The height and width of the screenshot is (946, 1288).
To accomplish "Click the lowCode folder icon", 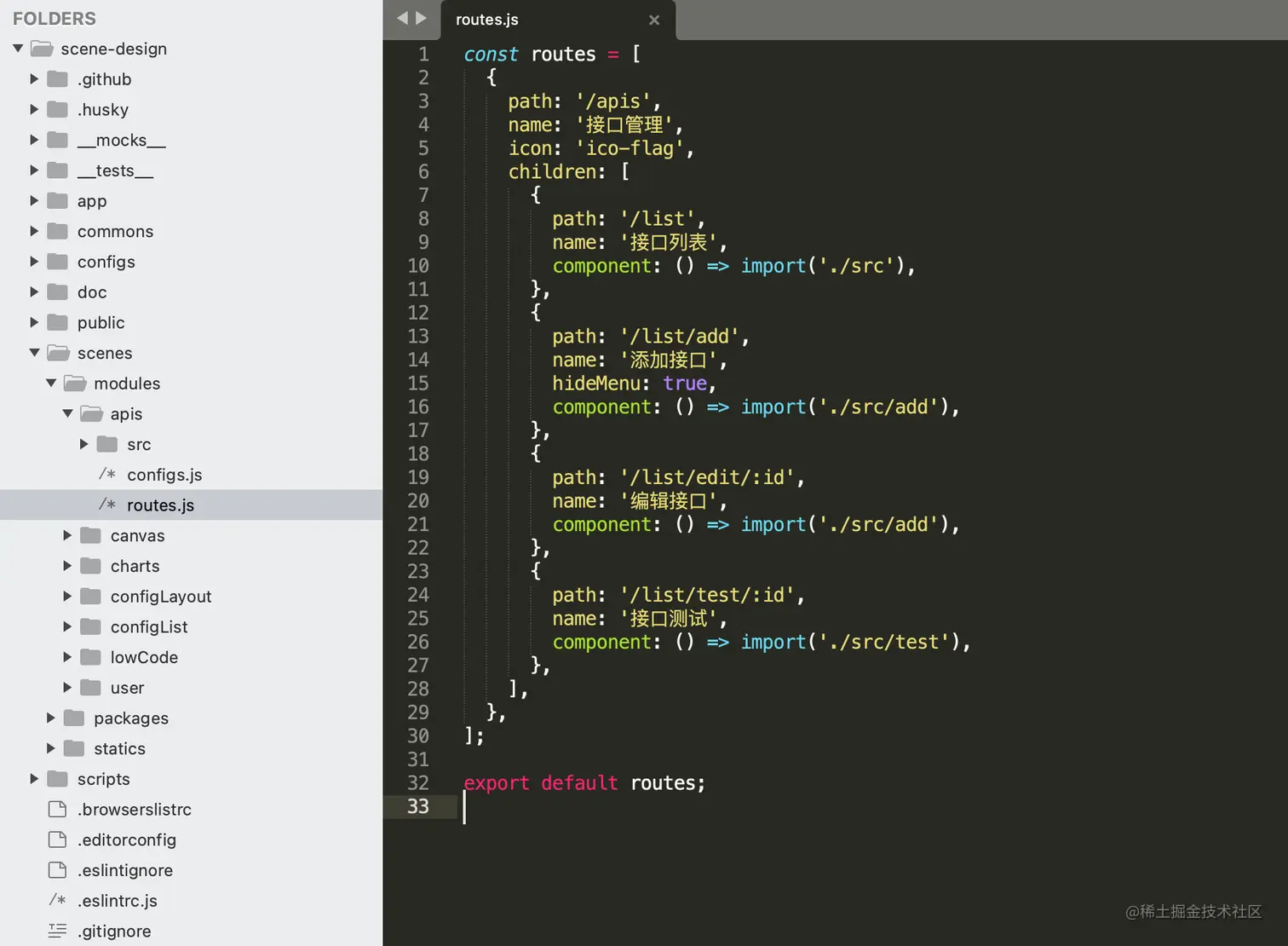I will [x=90, y=657].
